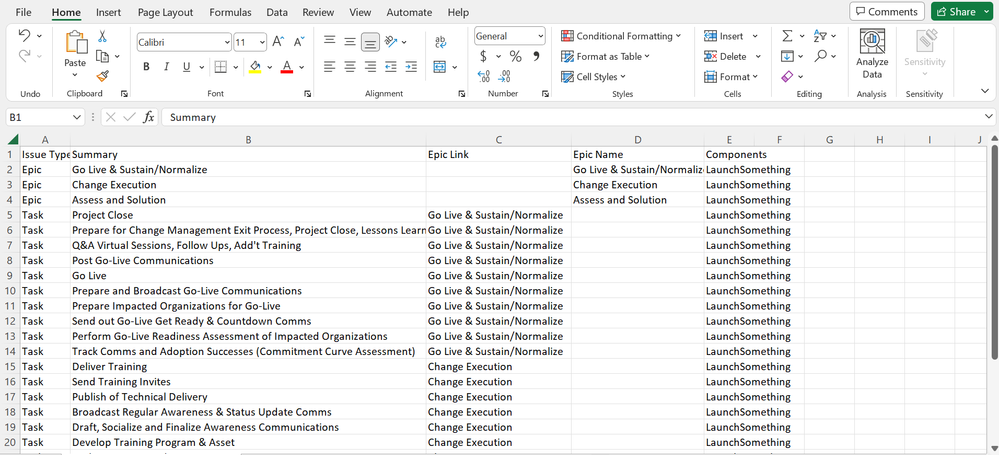Click the Select All corner triangle

pyautogui.click(x=13, y=139)
